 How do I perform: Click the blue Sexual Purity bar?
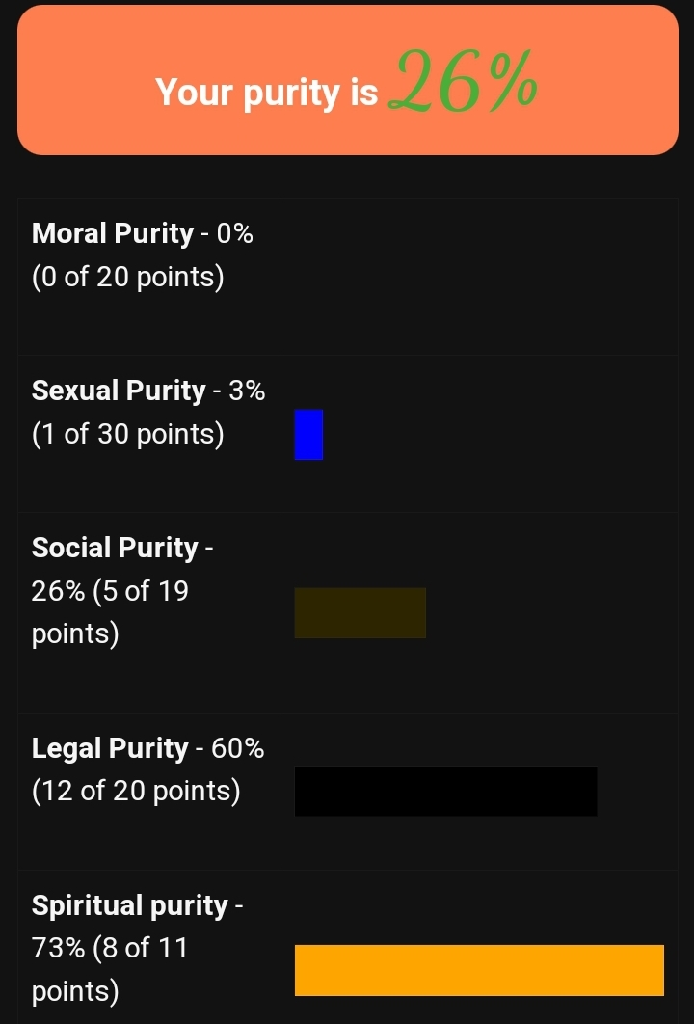pyautogui.click(x=309, y=435)
